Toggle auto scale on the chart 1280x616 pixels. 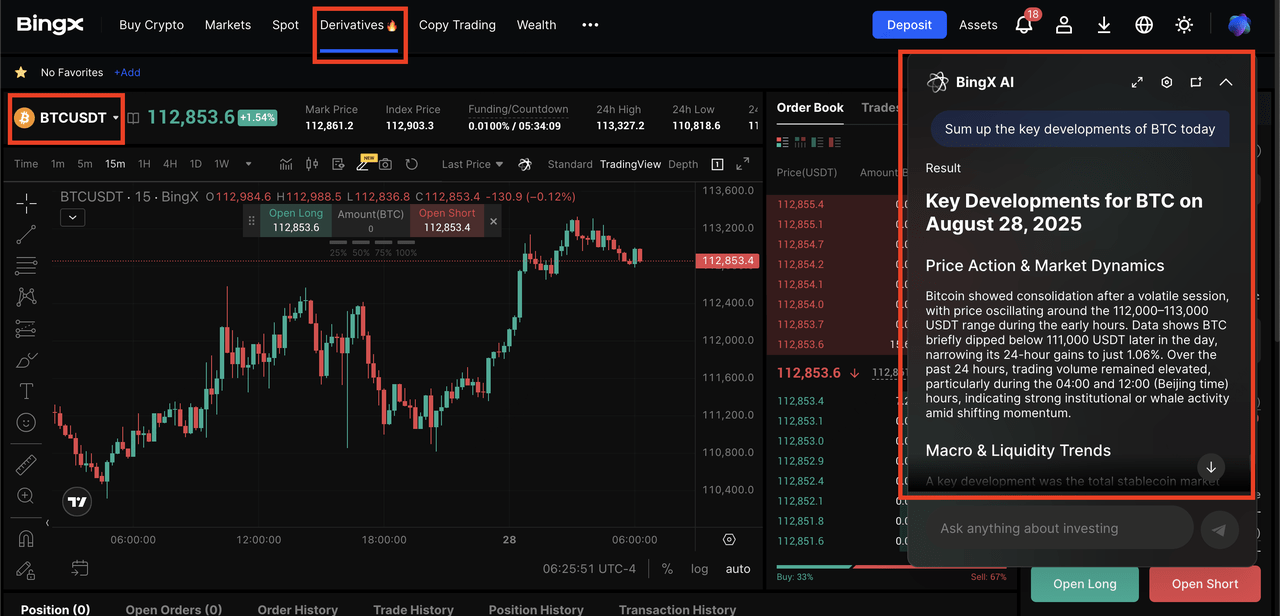[x=738, y=568]
